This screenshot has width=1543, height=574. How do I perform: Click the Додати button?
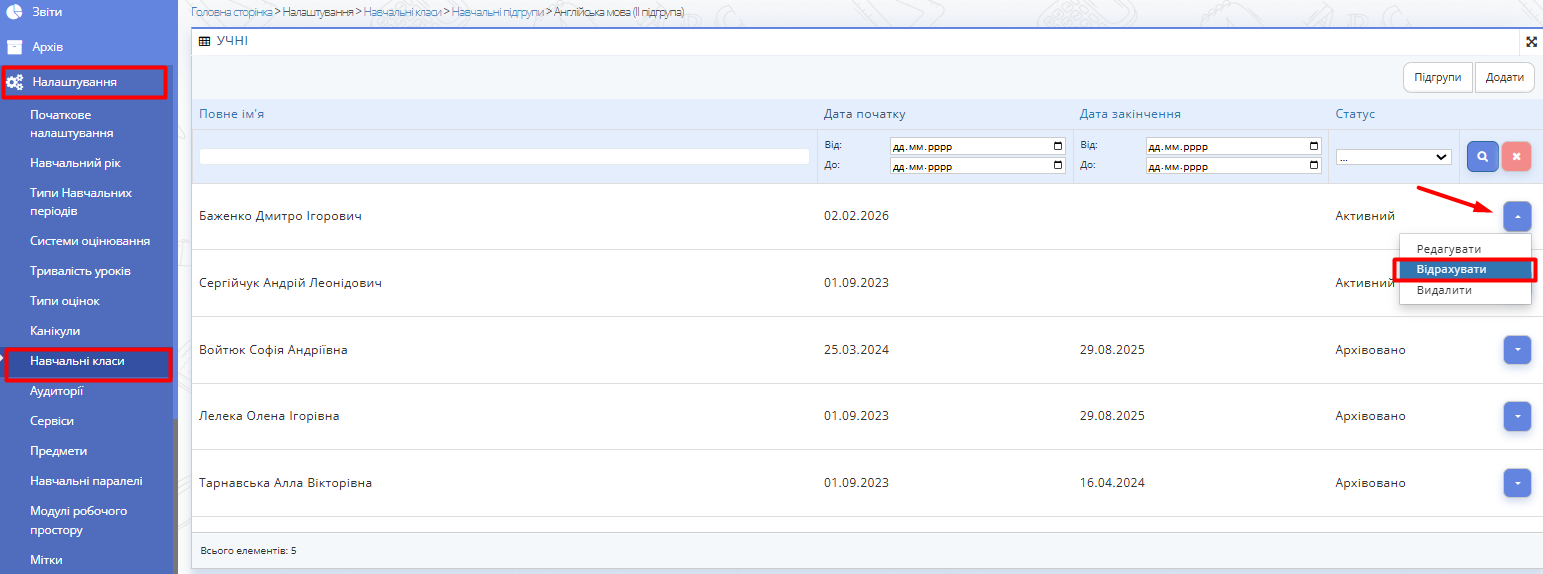point(1504,77)
